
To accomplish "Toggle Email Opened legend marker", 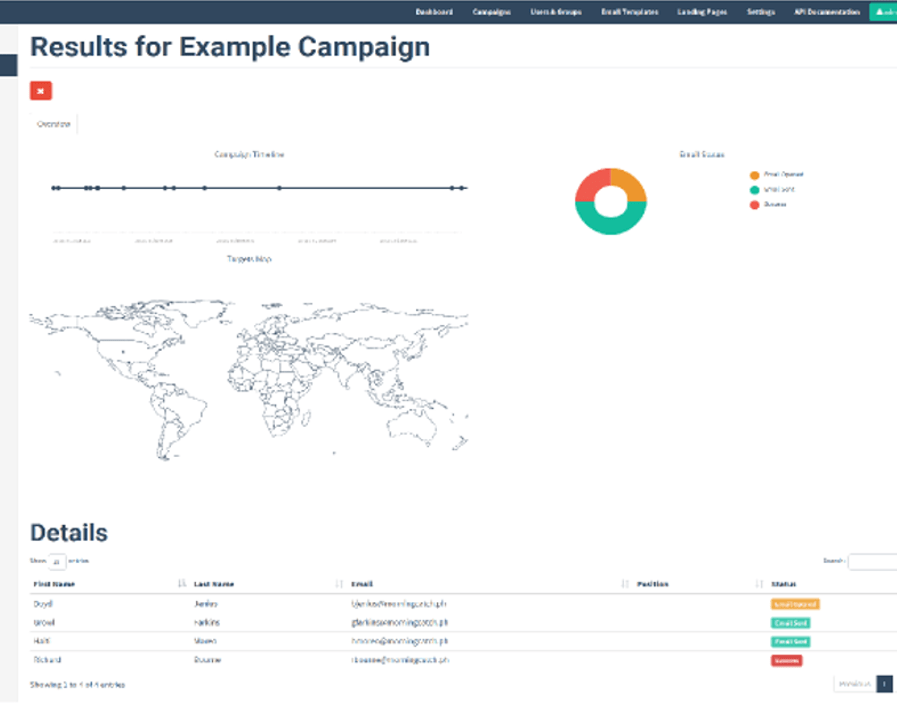I will point(754,175).
